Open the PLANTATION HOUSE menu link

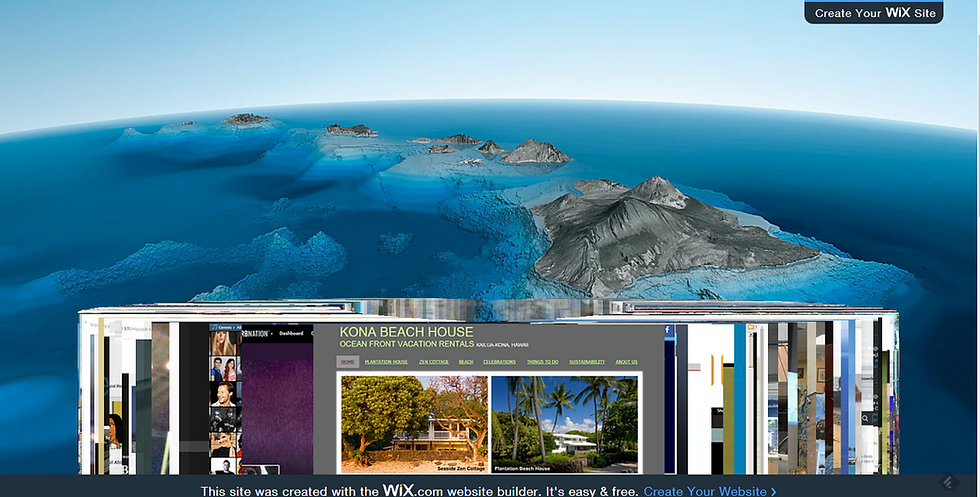pyautogui.click(x=386, y=362)
